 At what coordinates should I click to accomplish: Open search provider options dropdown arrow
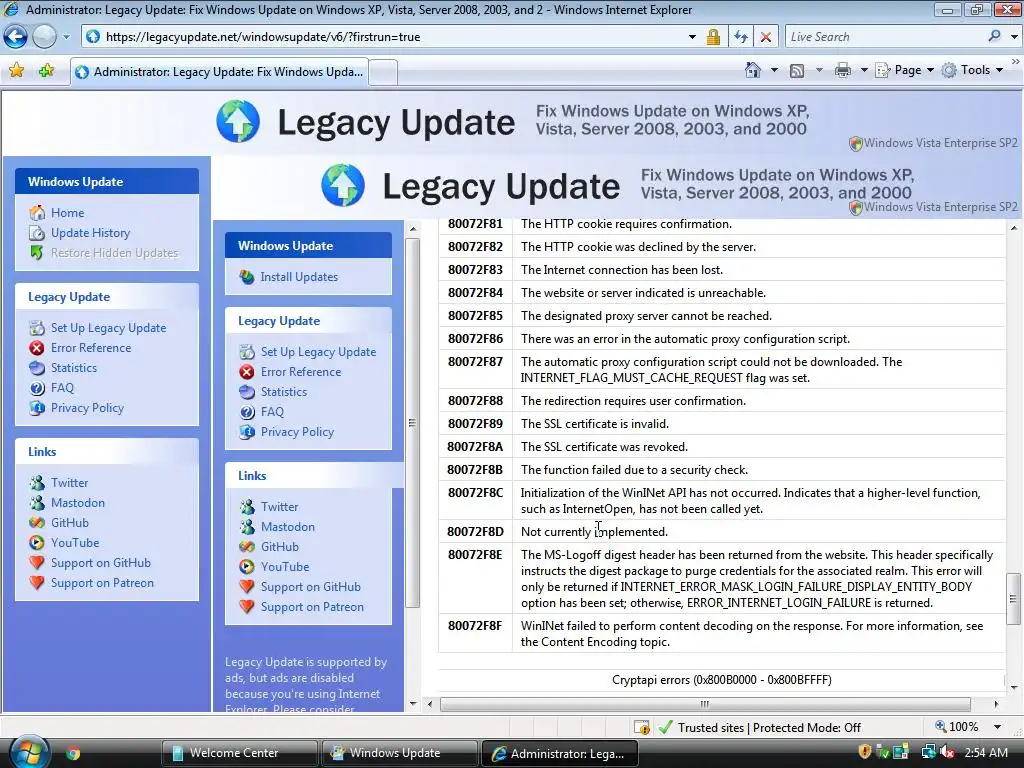[1014, 37]
